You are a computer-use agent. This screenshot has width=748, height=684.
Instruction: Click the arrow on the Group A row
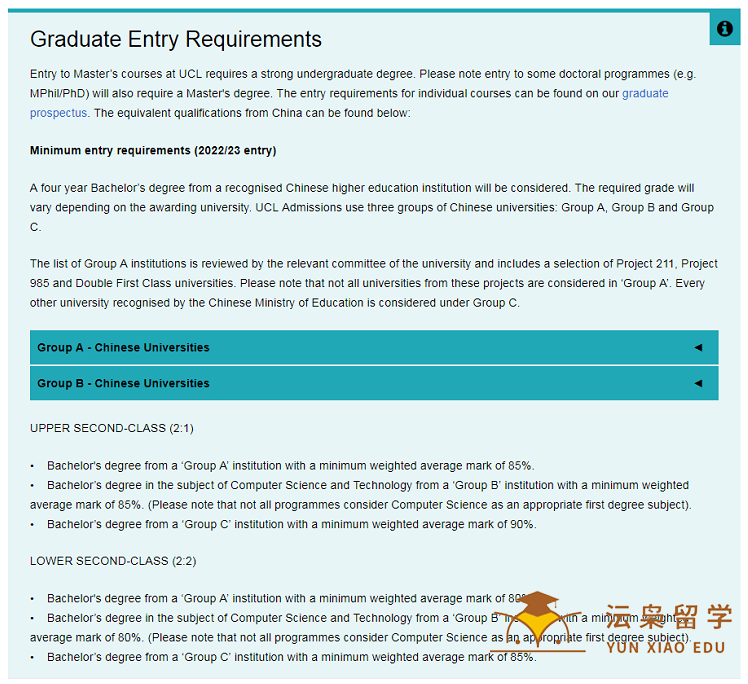click(x=698, y=347)
